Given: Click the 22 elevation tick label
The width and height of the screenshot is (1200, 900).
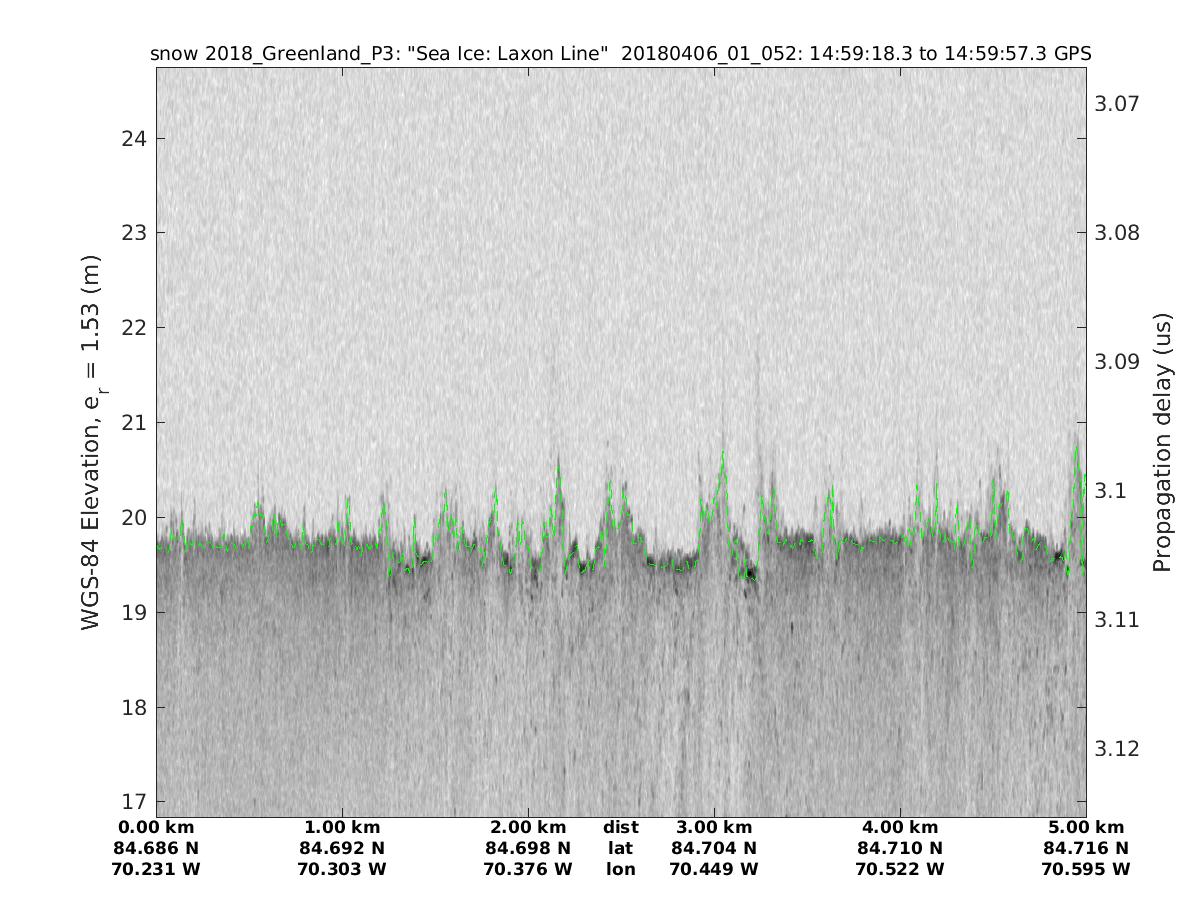Looking at the screenshot, I should pyautogui.click(x=135, y=327).
